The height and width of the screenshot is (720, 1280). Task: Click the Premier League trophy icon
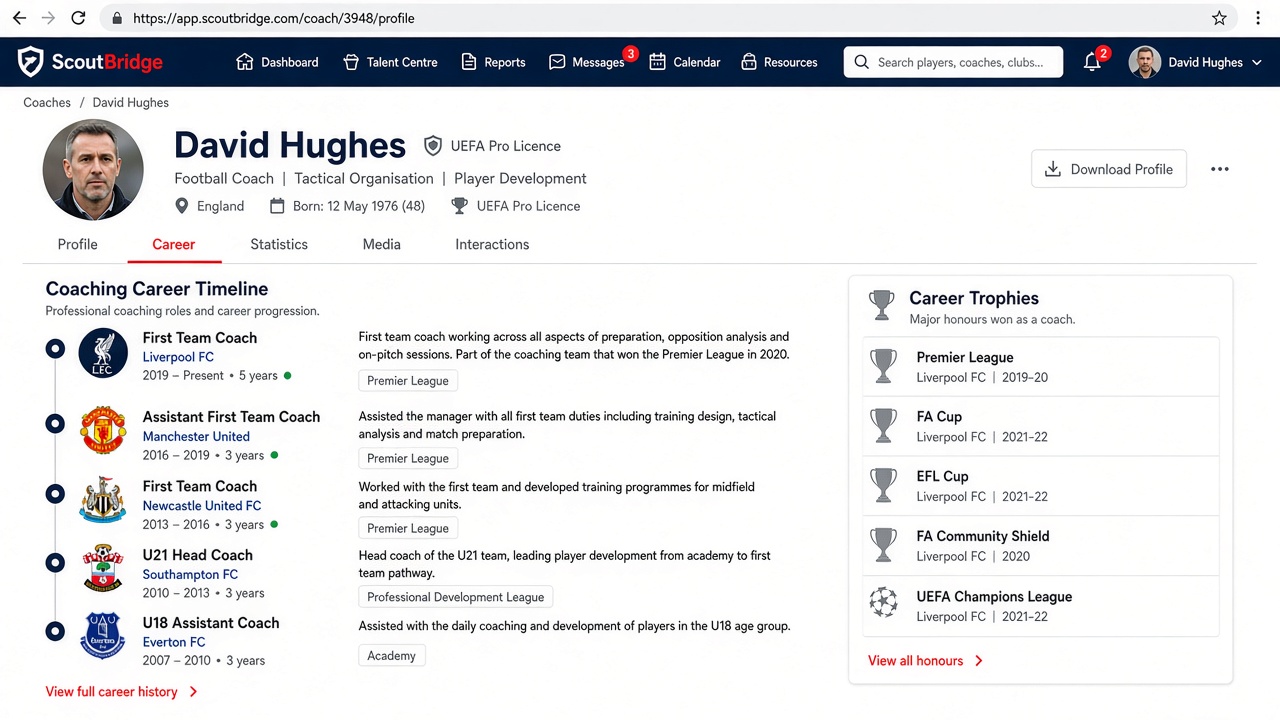coord(884,366)
